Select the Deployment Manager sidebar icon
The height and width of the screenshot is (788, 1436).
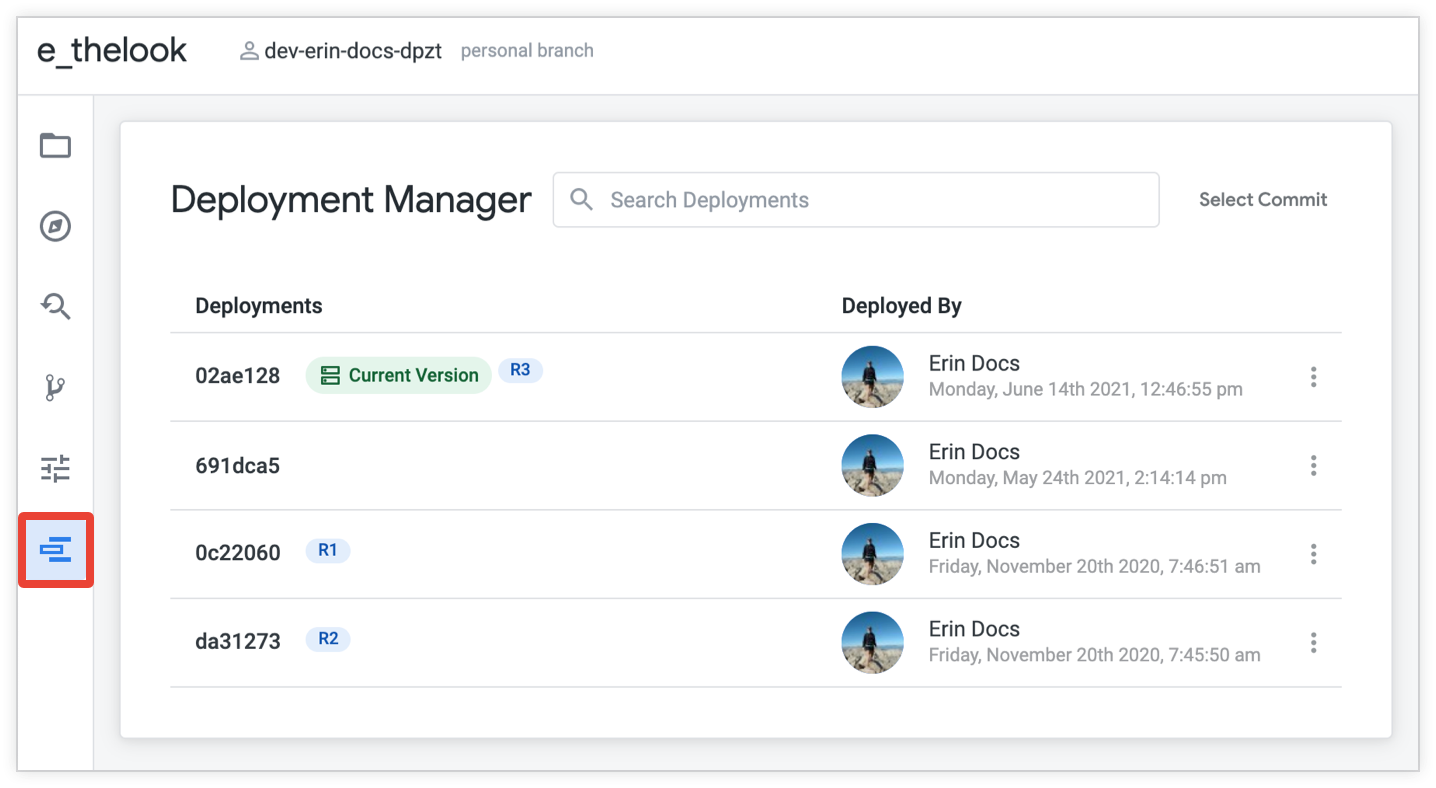(x=55, y=549)
